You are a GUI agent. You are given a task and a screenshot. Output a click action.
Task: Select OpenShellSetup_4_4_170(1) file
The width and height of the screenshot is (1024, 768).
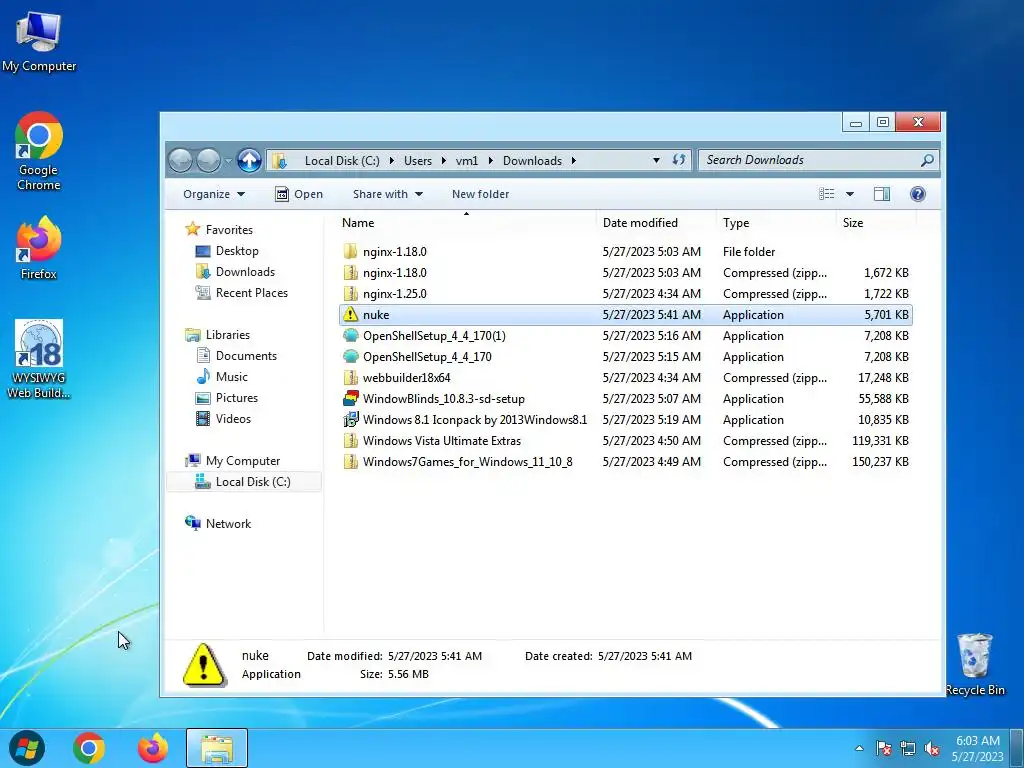click(x=626, y=336)
